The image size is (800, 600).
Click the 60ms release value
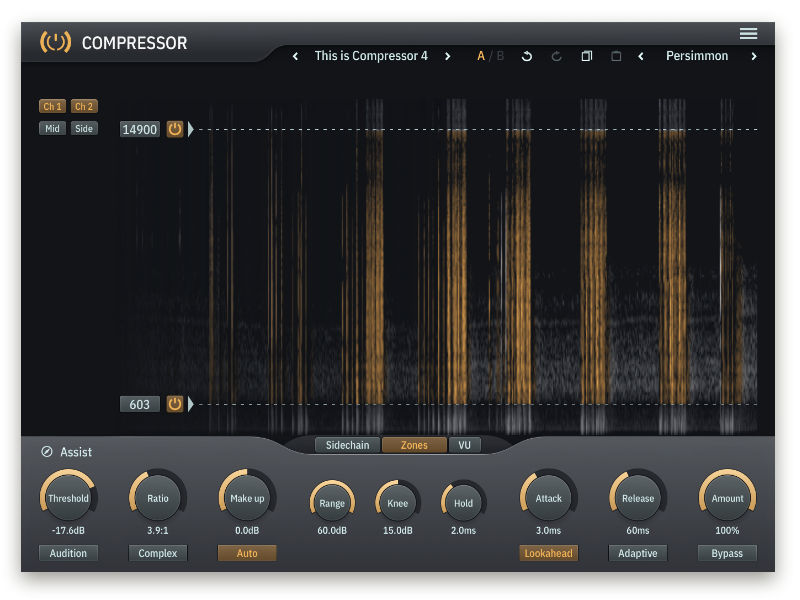pos(638,531)
